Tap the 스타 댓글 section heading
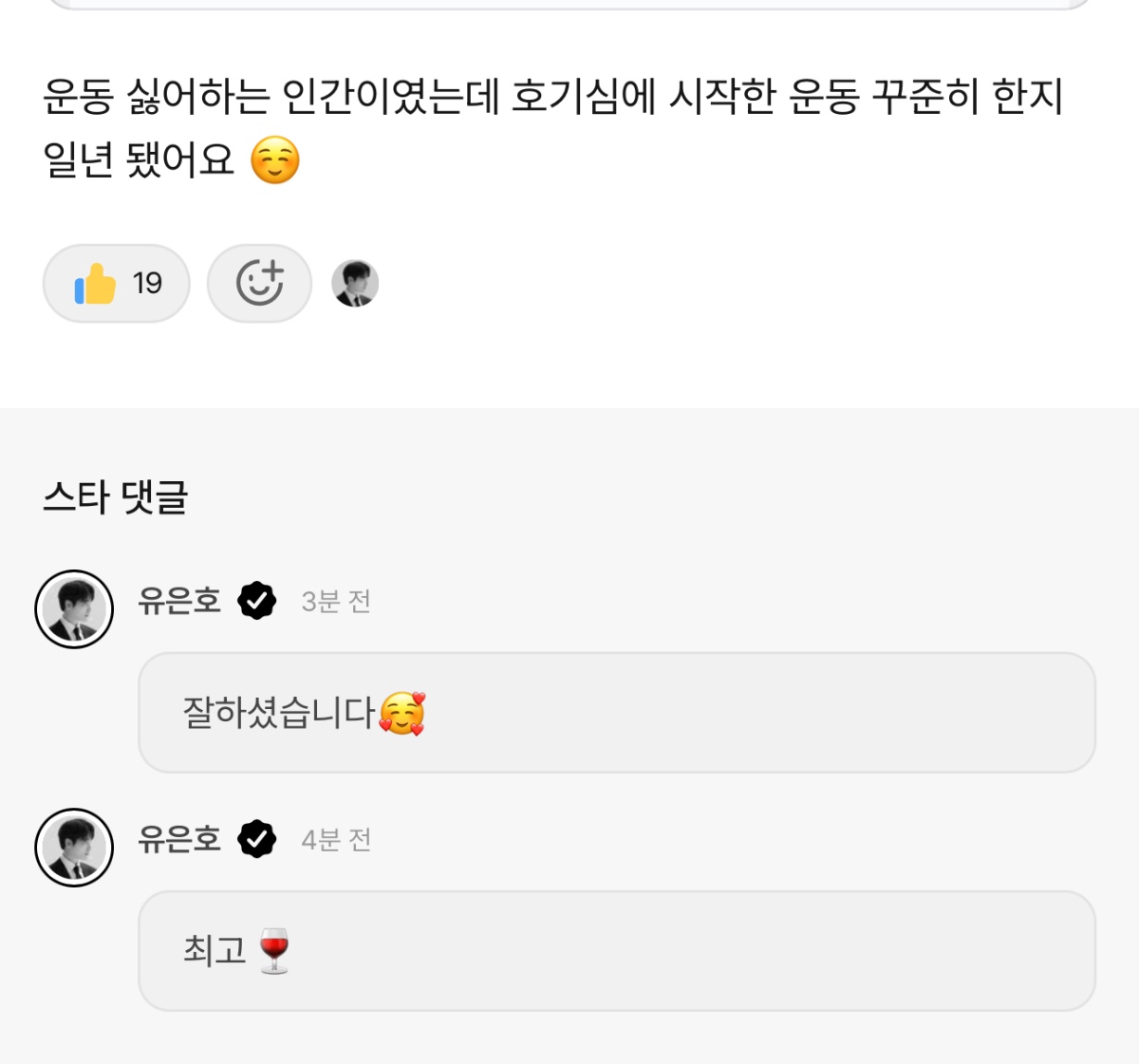The image size is (1139, 1064). (115, 497)
